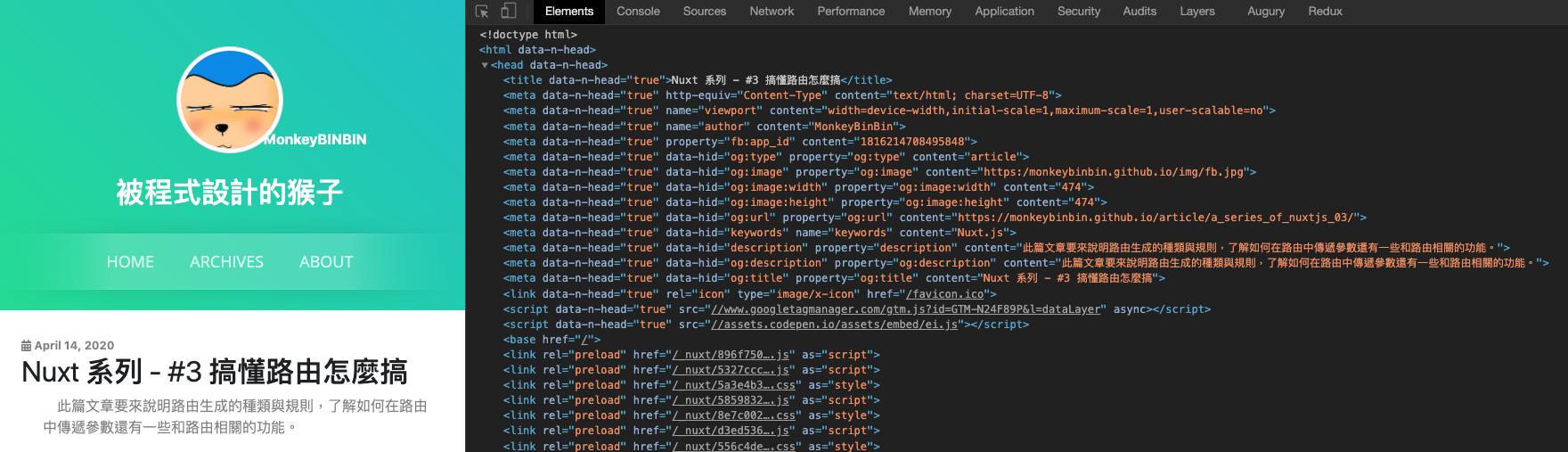
Task: Select the base href line
Action: coord(552,340)
